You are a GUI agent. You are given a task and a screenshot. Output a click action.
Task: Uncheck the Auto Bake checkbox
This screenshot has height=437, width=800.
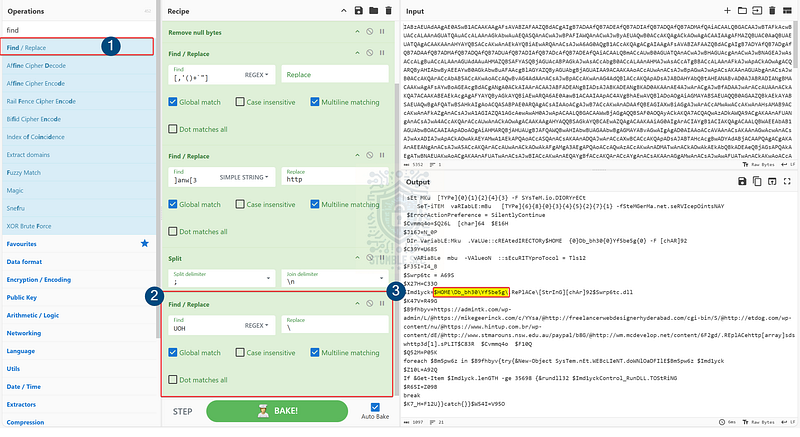coord(375,407)
